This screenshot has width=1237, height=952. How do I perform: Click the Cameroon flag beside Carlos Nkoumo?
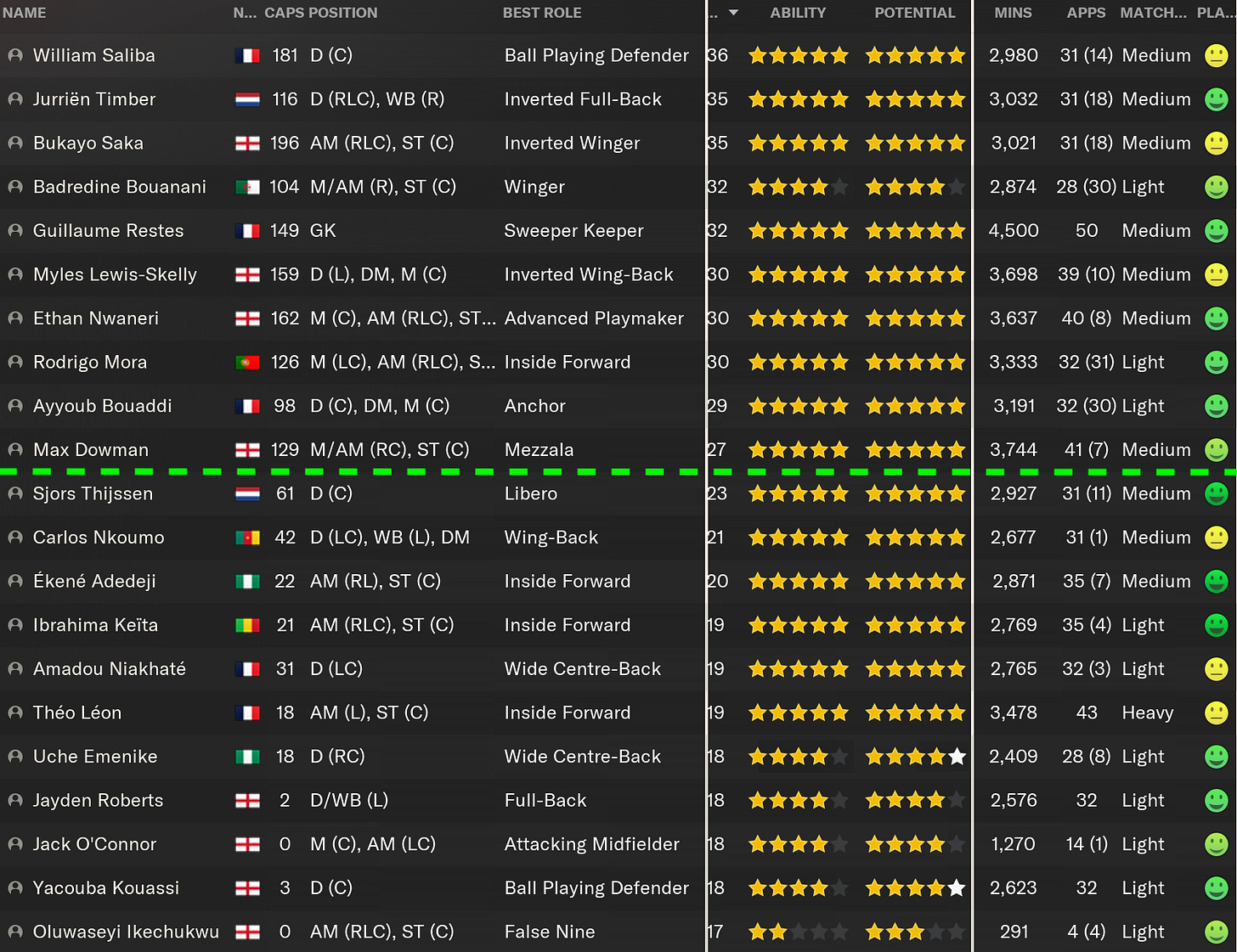[247, 538]
